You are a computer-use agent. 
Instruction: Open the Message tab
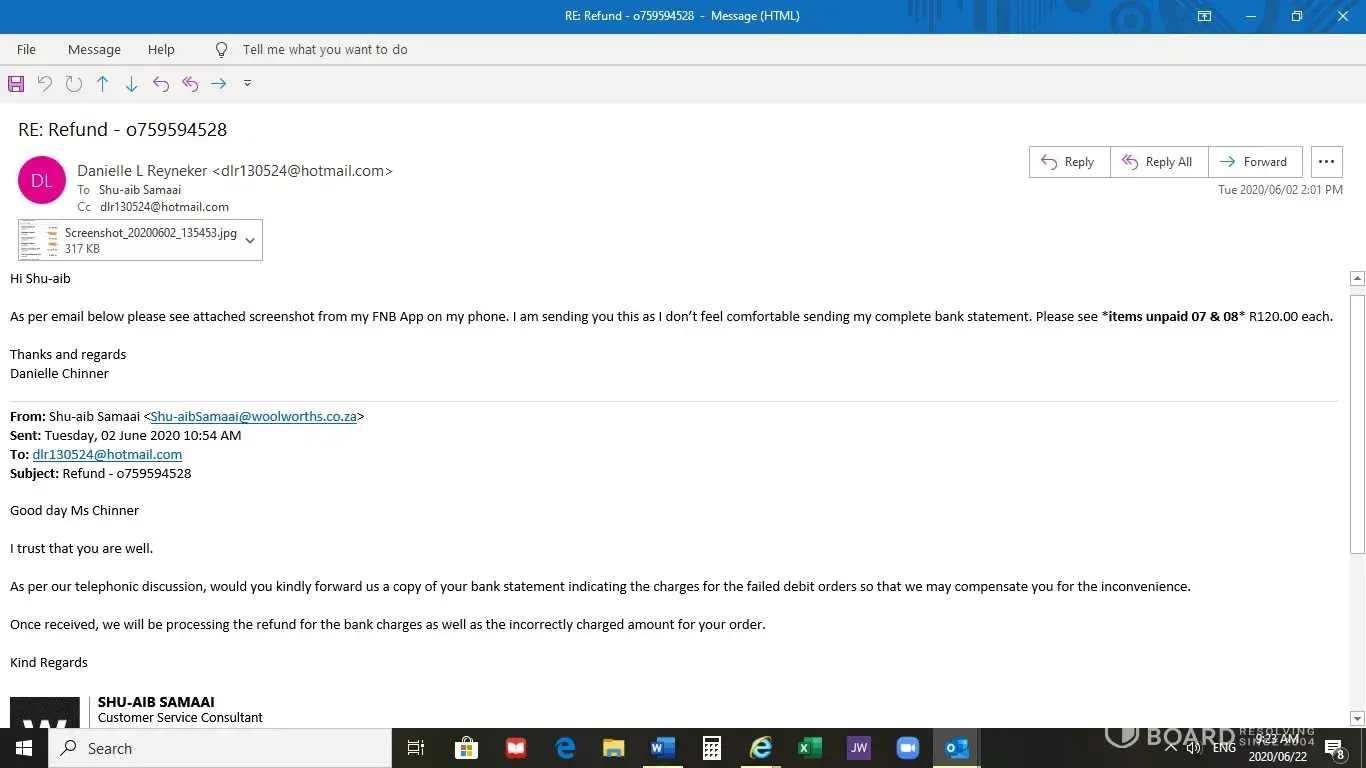click(x=94, y=49)
